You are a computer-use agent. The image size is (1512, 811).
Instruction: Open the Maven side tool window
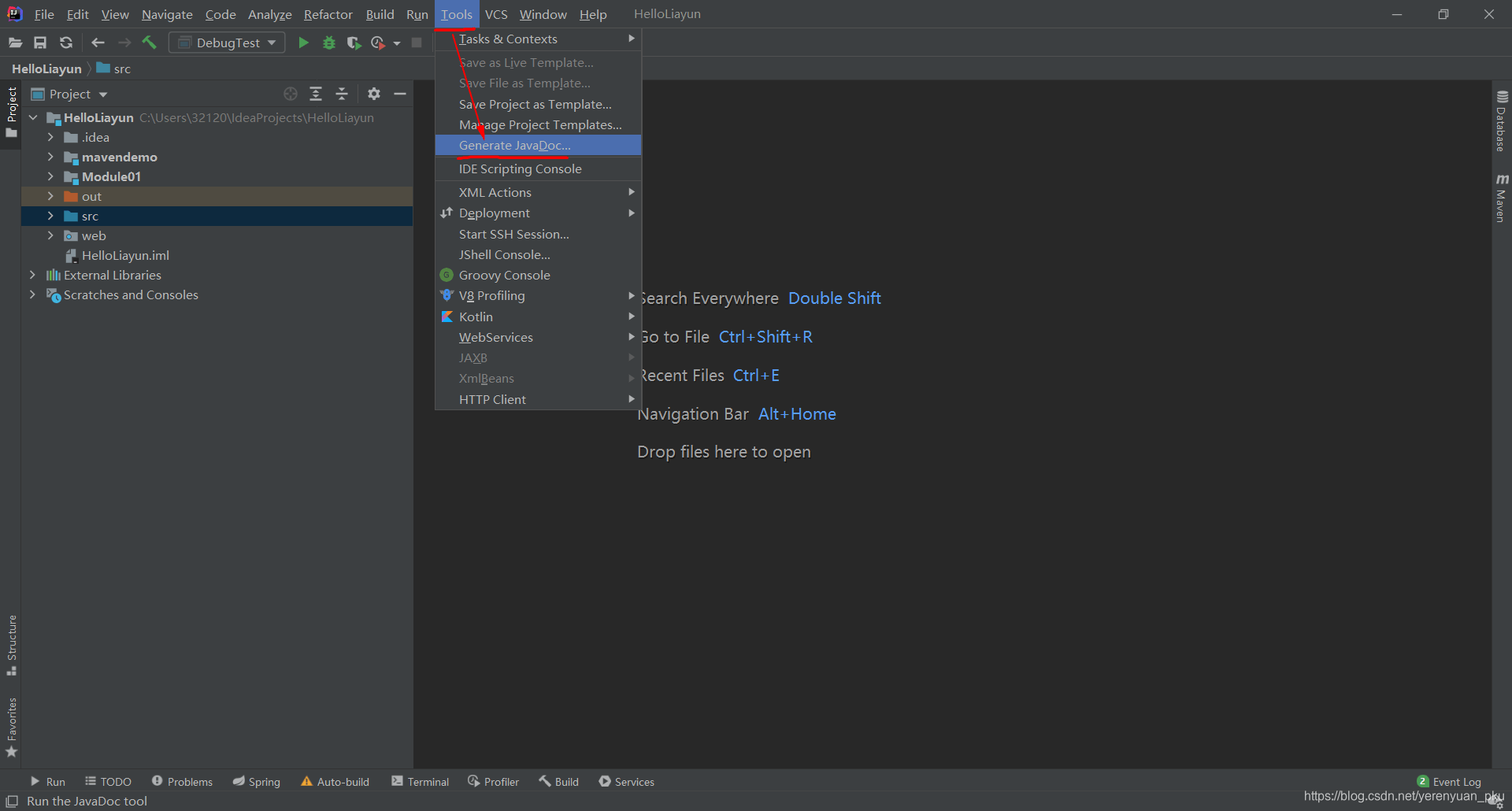[x=1502, y=198]
